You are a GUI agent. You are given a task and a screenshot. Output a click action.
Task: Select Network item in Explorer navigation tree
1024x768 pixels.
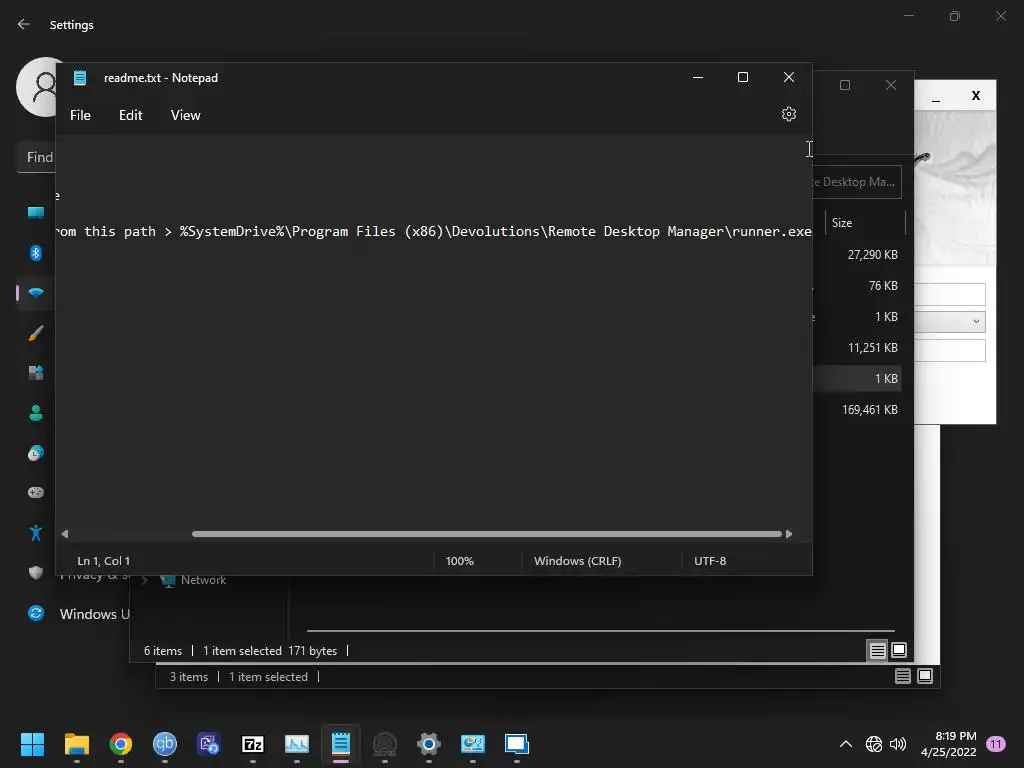pyautogui.click(x=203, y=580)
